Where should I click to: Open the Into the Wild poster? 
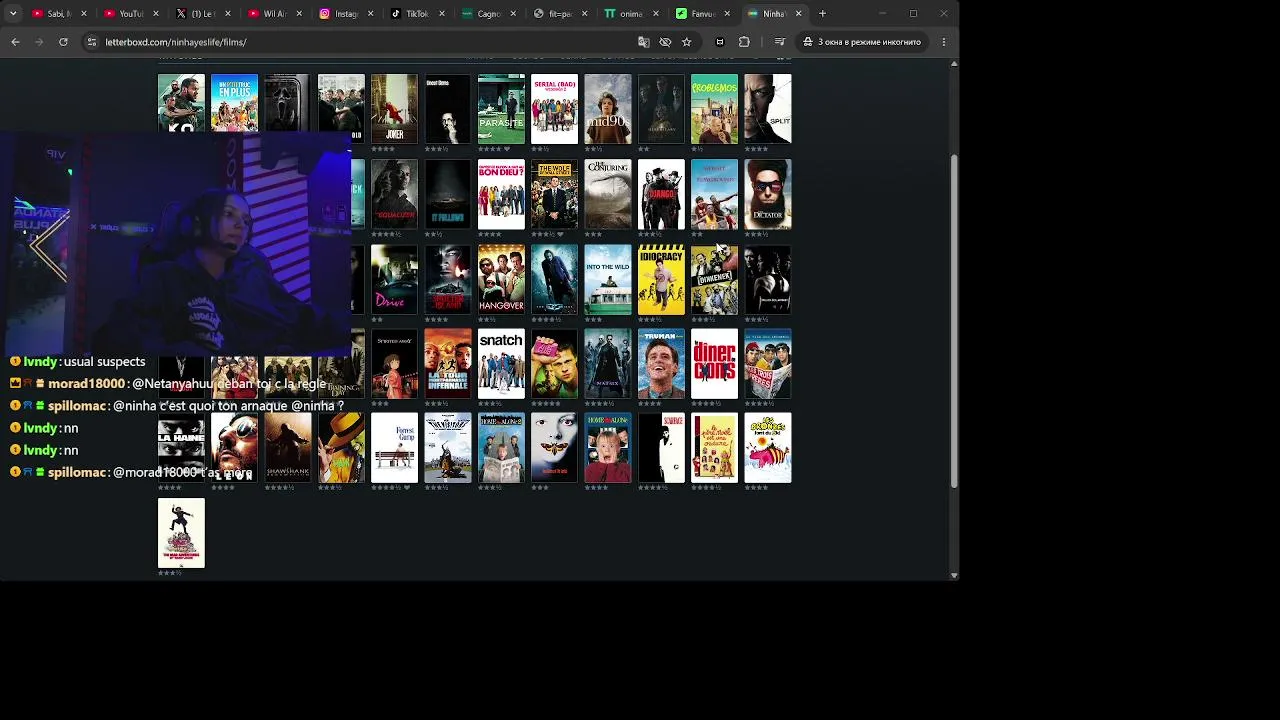pos(608,279)
